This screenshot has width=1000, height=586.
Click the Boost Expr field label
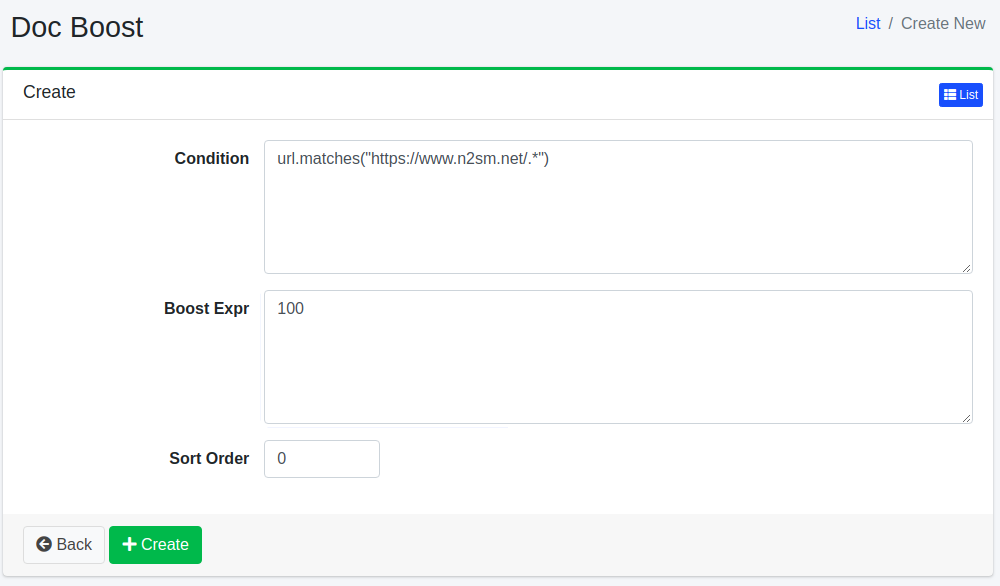pos(207,308)
